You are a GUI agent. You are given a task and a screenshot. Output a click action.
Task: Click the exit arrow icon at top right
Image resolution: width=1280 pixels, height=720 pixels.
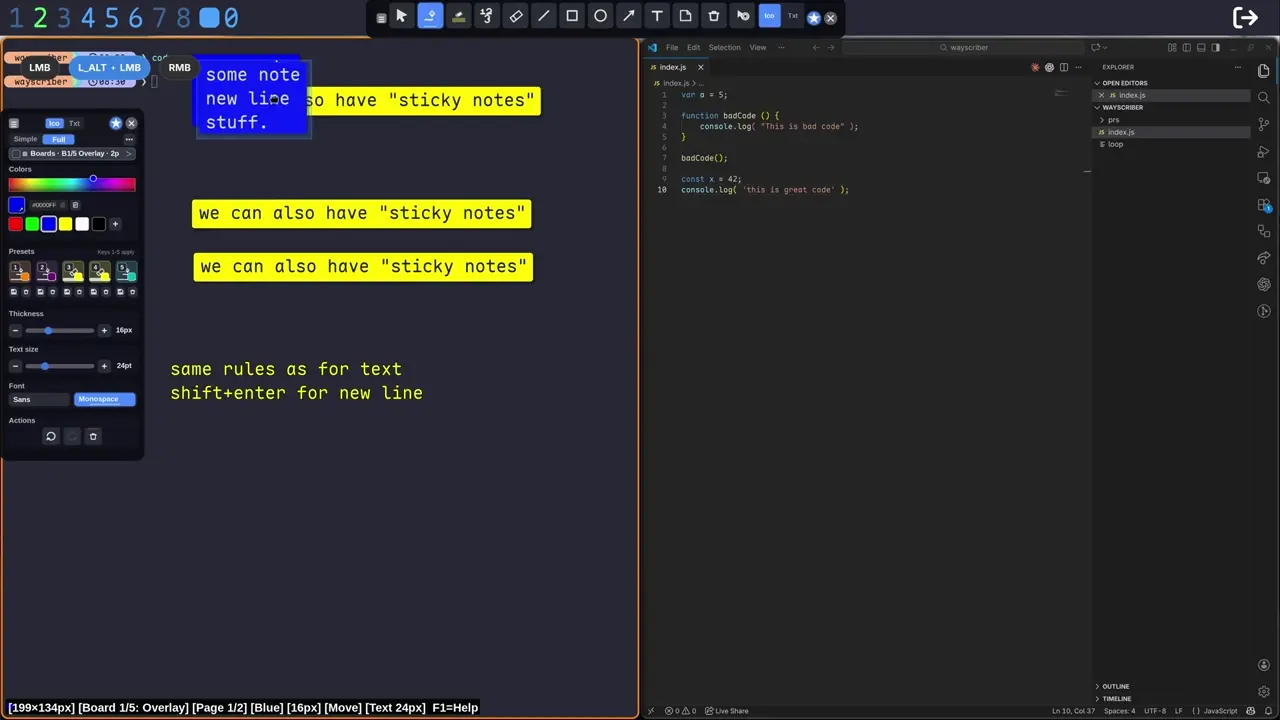click(x=1245, y=17)
